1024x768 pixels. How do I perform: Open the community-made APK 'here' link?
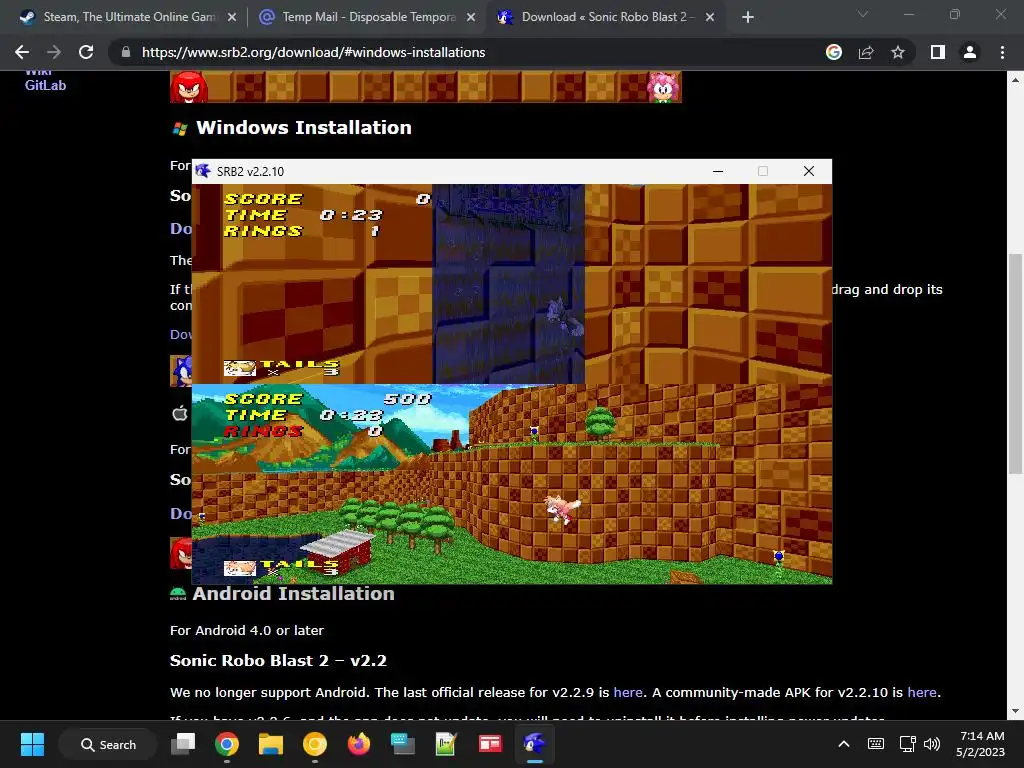point(921,692)
